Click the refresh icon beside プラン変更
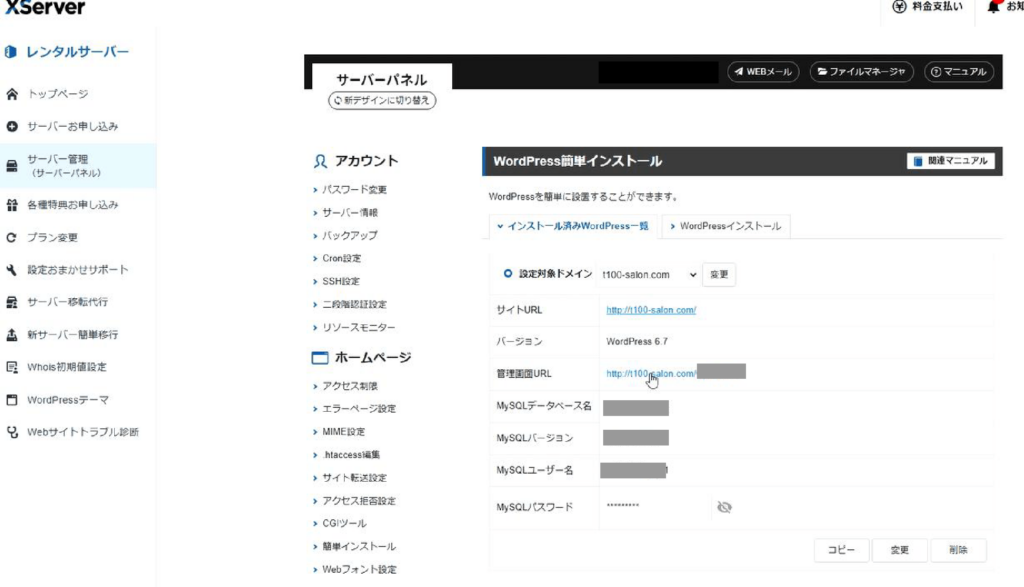1024x587 pixels. (x=12, y=238)
